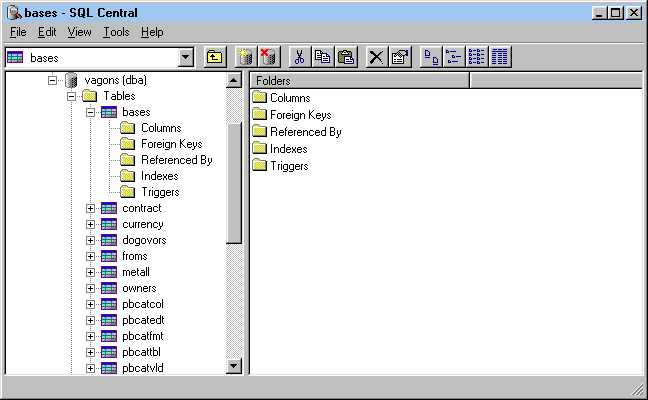Open the View menu
This screenshot has width=648, height=400.
pos(79,32)
